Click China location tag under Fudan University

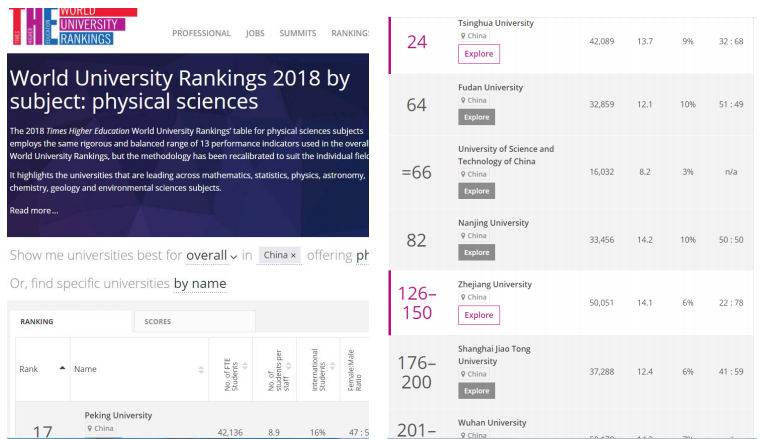(x=474, y=100)
